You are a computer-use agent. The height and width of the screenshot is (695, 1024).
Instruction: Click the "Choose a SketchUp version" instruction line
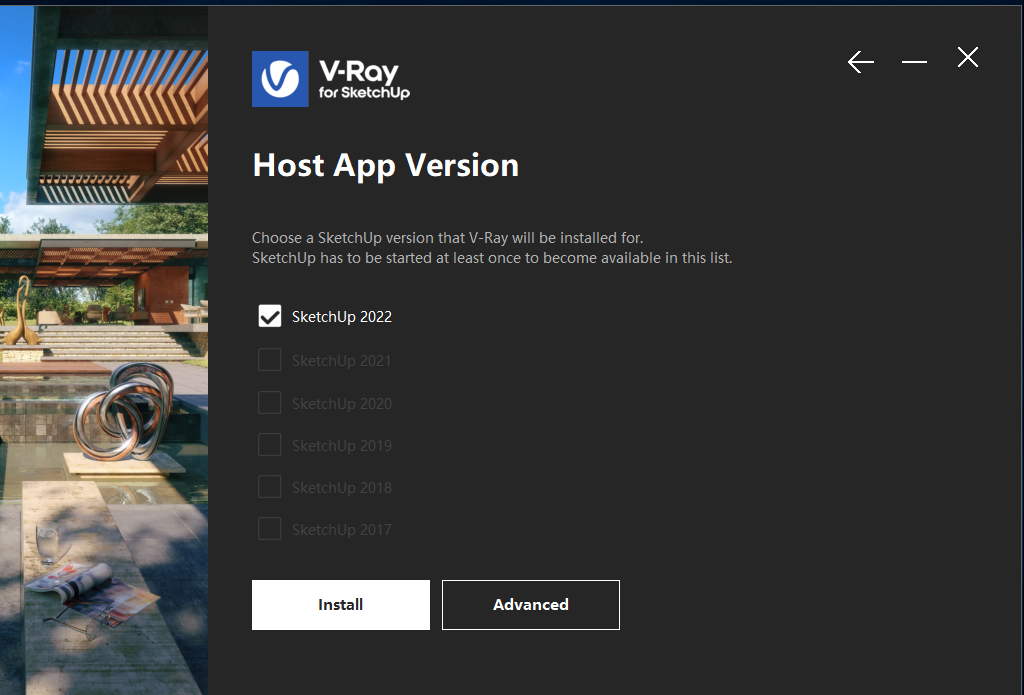coord(447,238)
